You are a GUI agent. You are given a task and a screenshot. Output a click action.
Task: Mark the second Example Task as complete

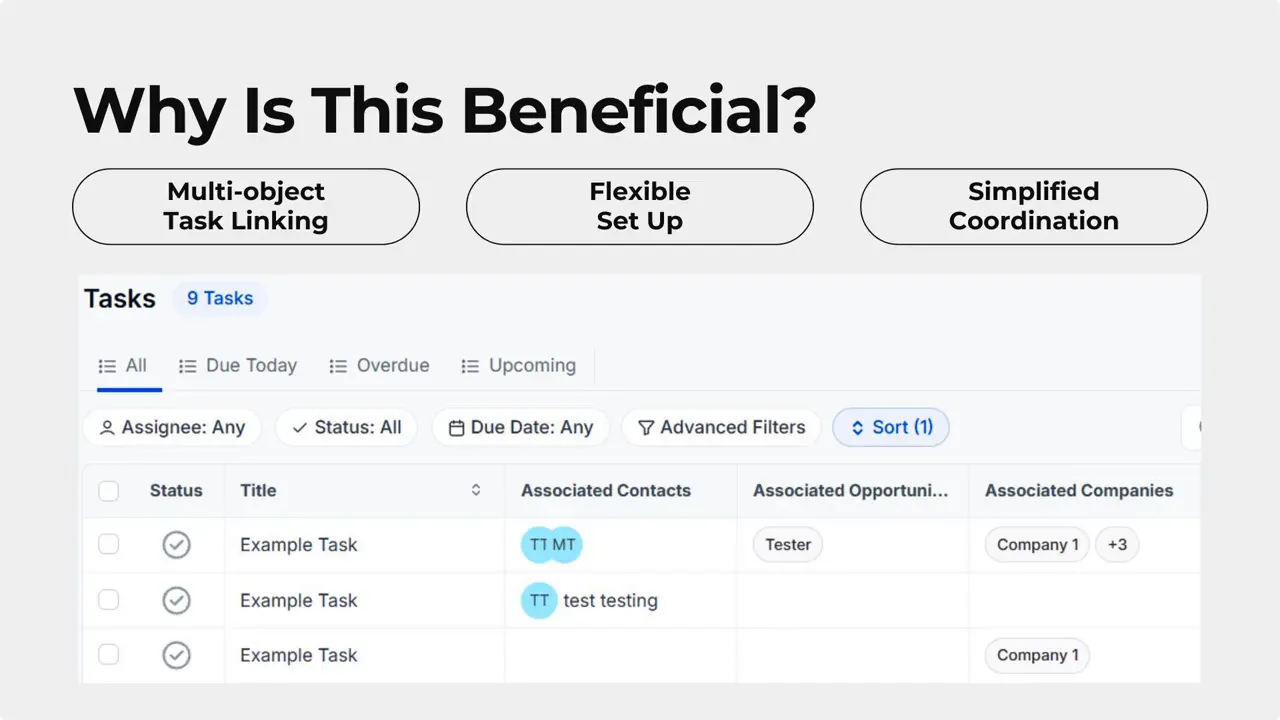(x=176, y=600)
